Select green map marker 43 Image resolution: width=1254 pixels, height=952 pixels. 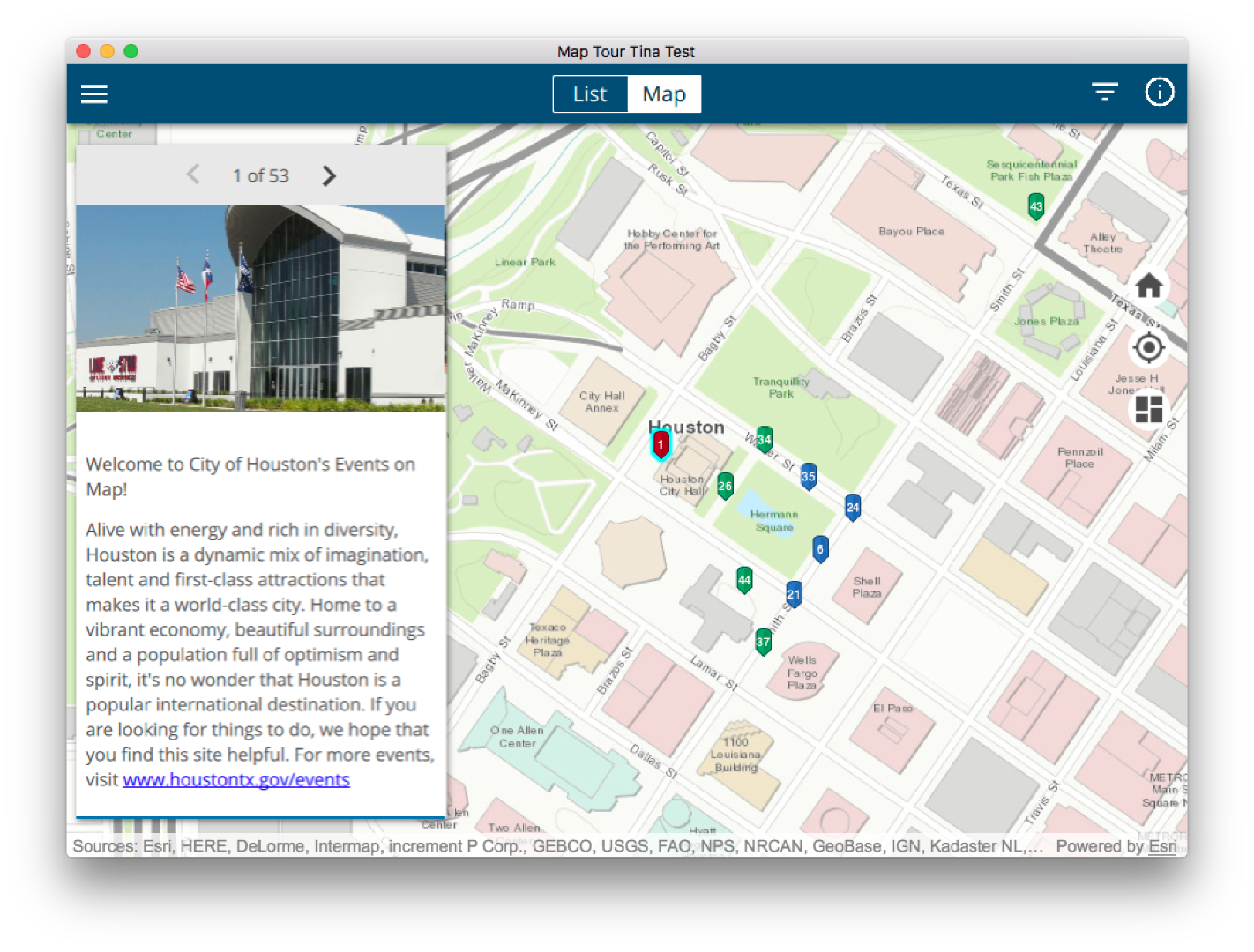(x=1036, y=207)
